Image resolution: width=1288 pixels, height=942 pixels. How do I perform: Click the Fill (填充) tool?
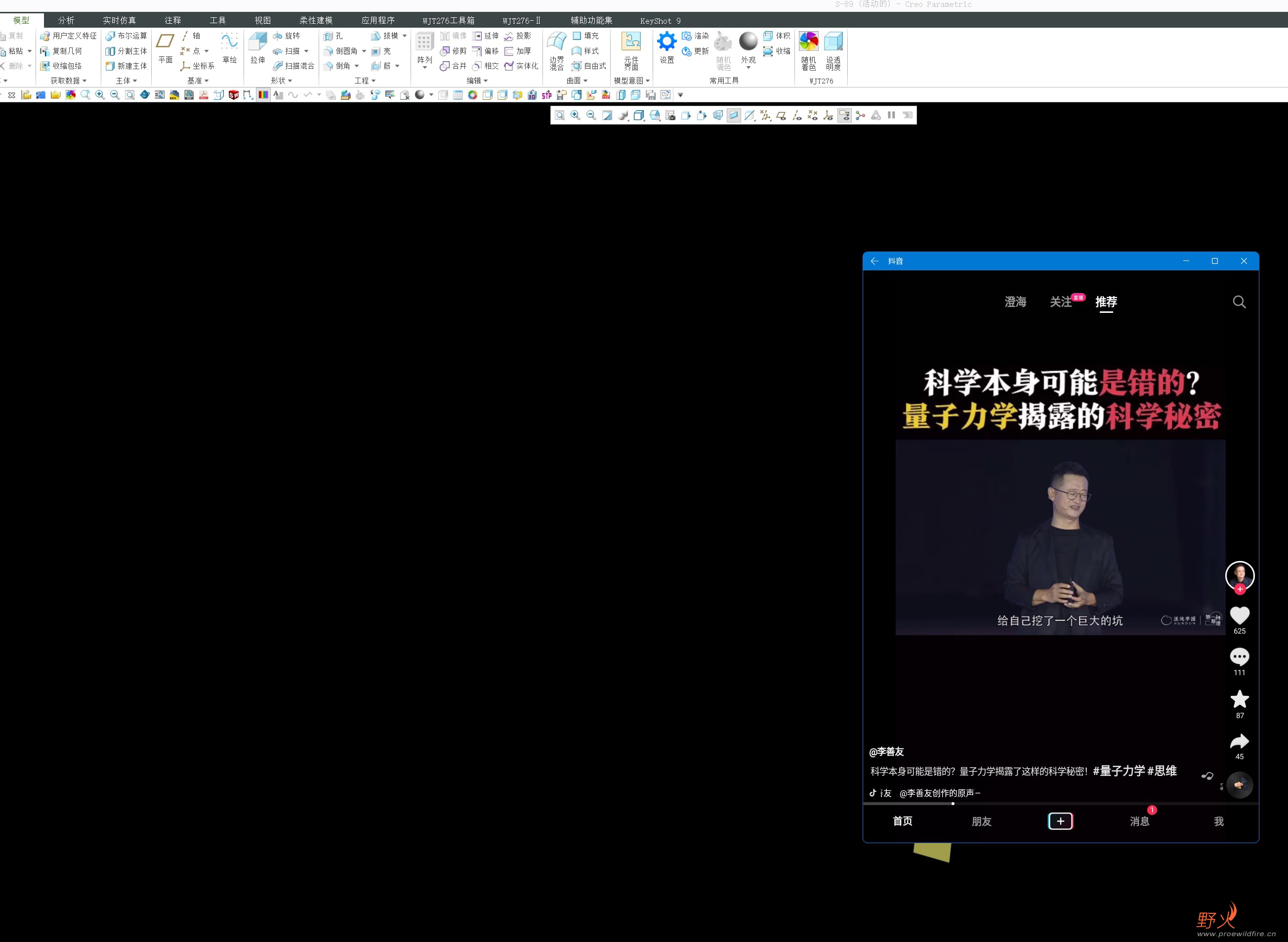585,36
